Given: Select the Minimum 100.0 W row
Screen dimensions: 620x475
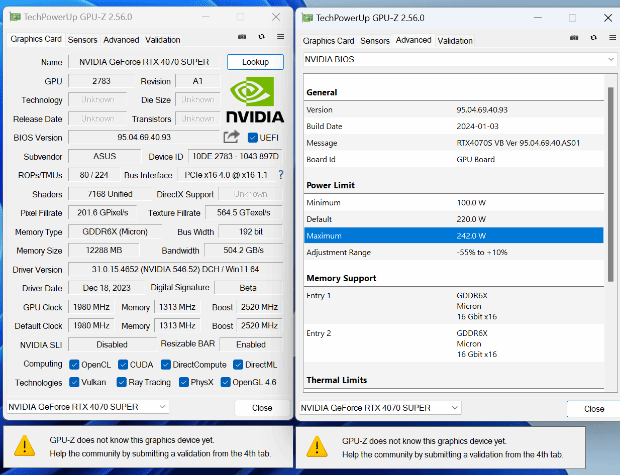Looking at the screenshot, I should (x=454, y=202).
